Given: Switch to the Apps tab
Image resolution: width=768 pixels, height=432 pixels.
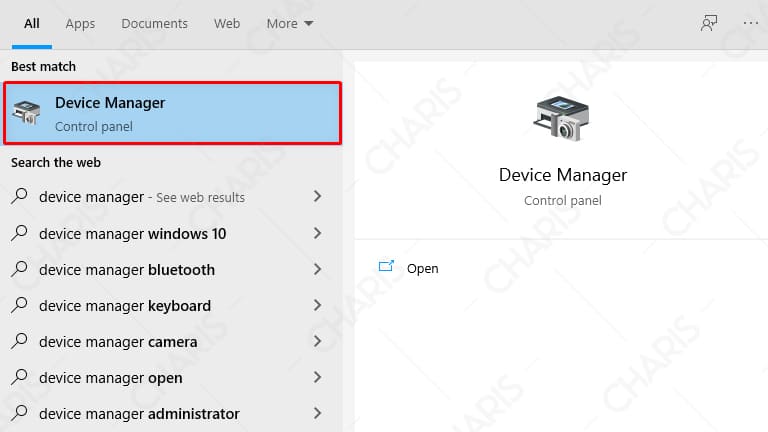Looking at the screenshot, I should (x=80, y=24).
